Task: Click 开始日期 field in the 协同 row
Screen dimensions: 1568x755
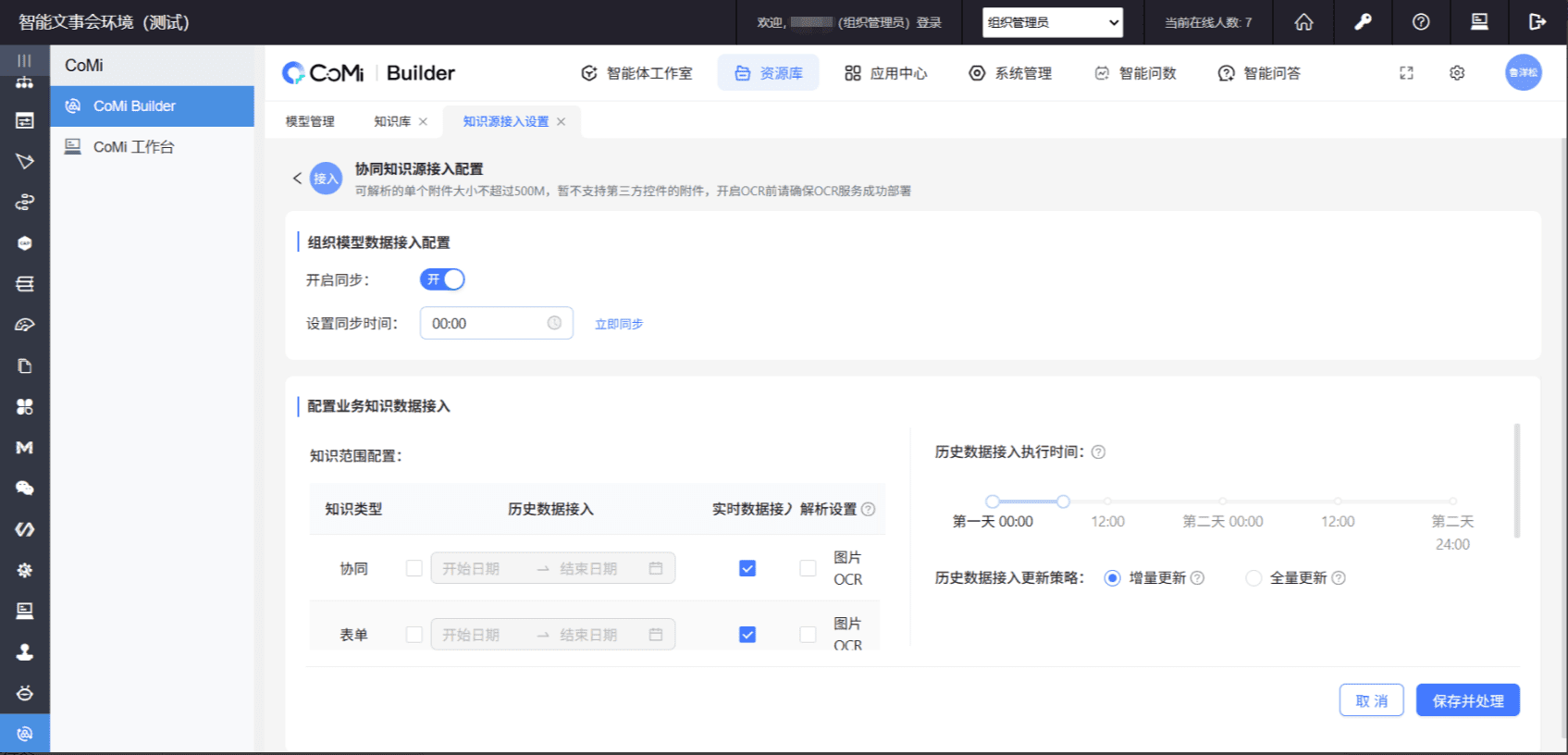Action: click(471, 568)
